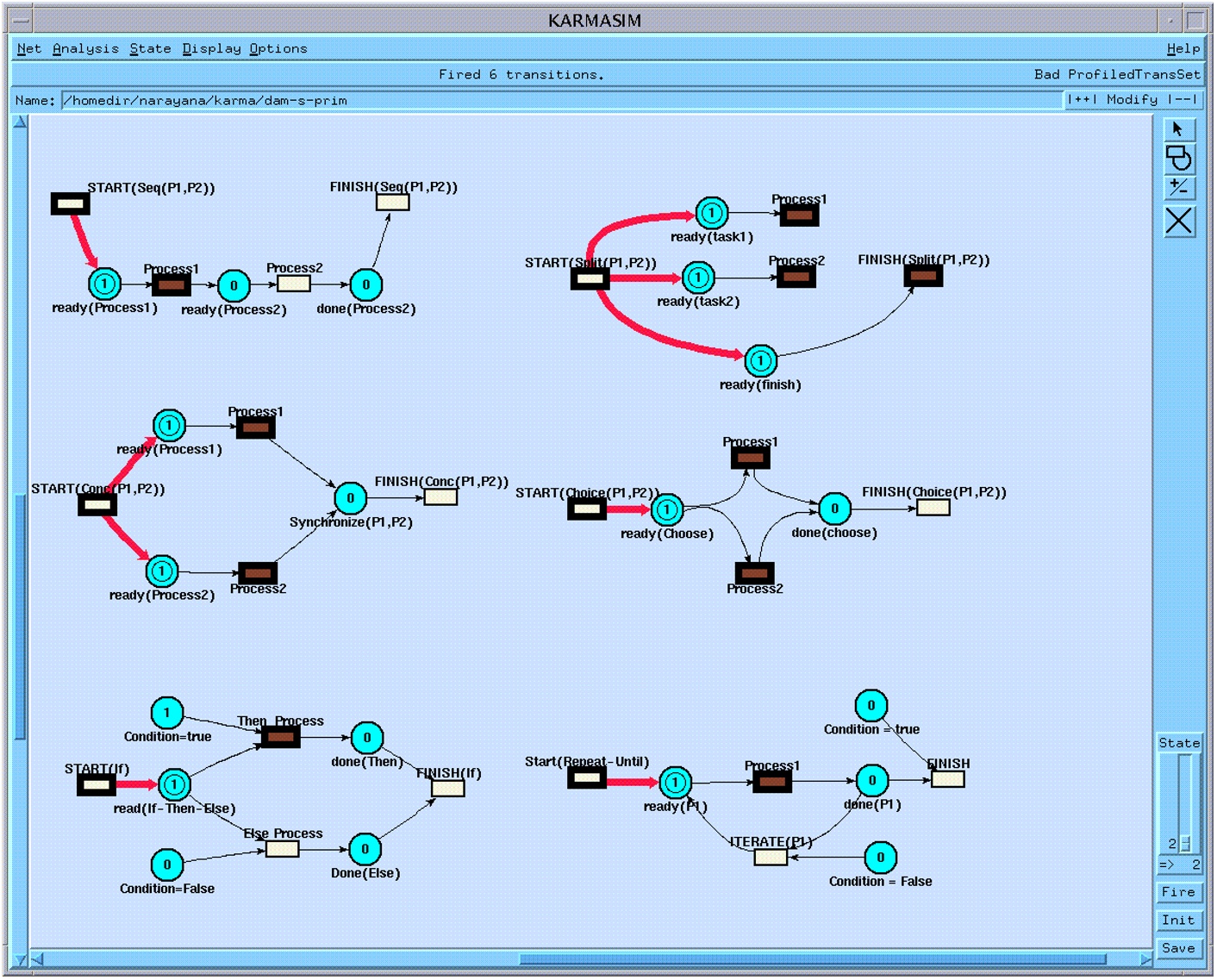This screenshot has height=980, width=1217.
Task: Click the Condition=False place in If net
Action: 167,865
